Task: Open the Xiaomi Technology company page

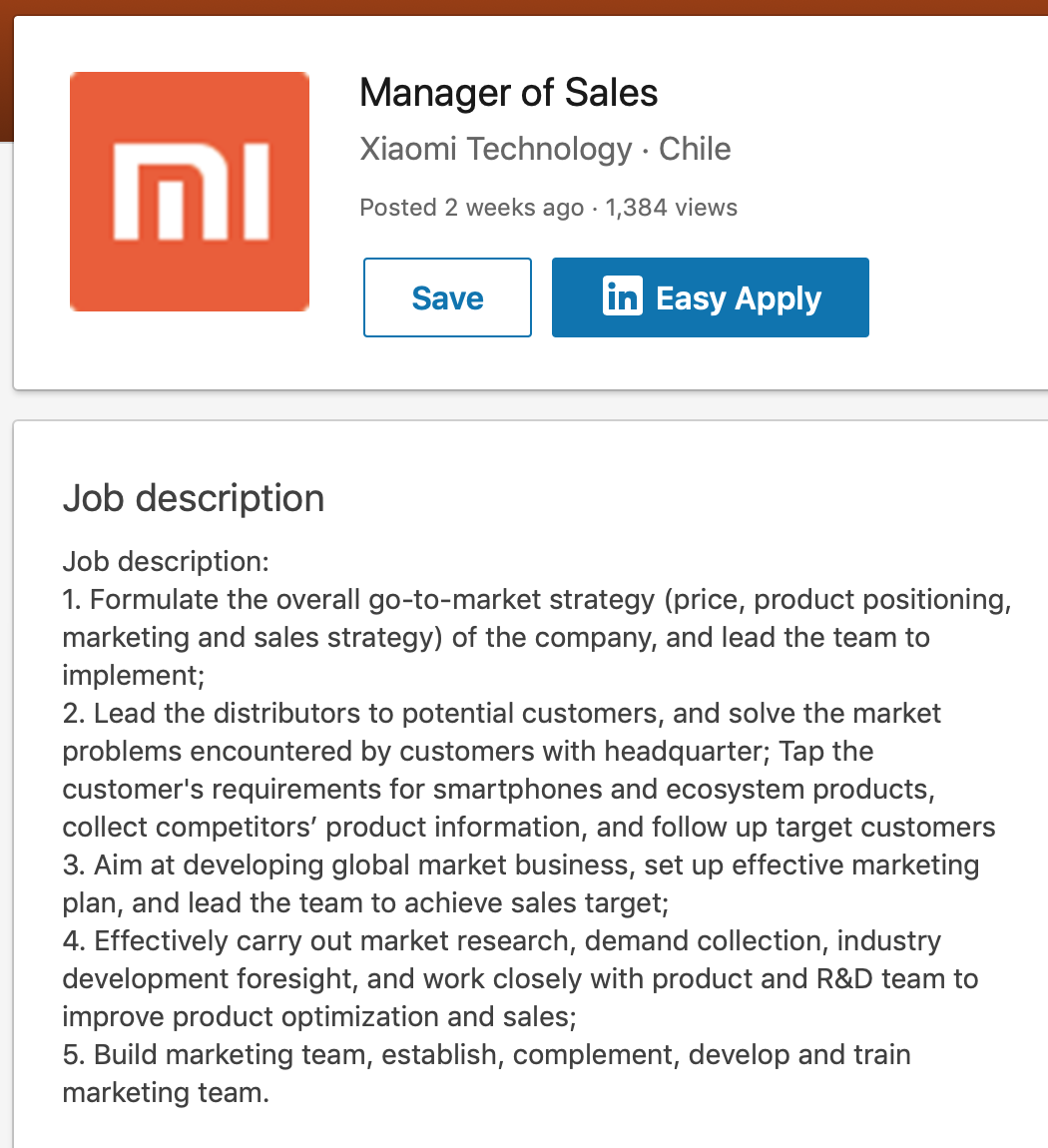Action: tap(495, 149)
